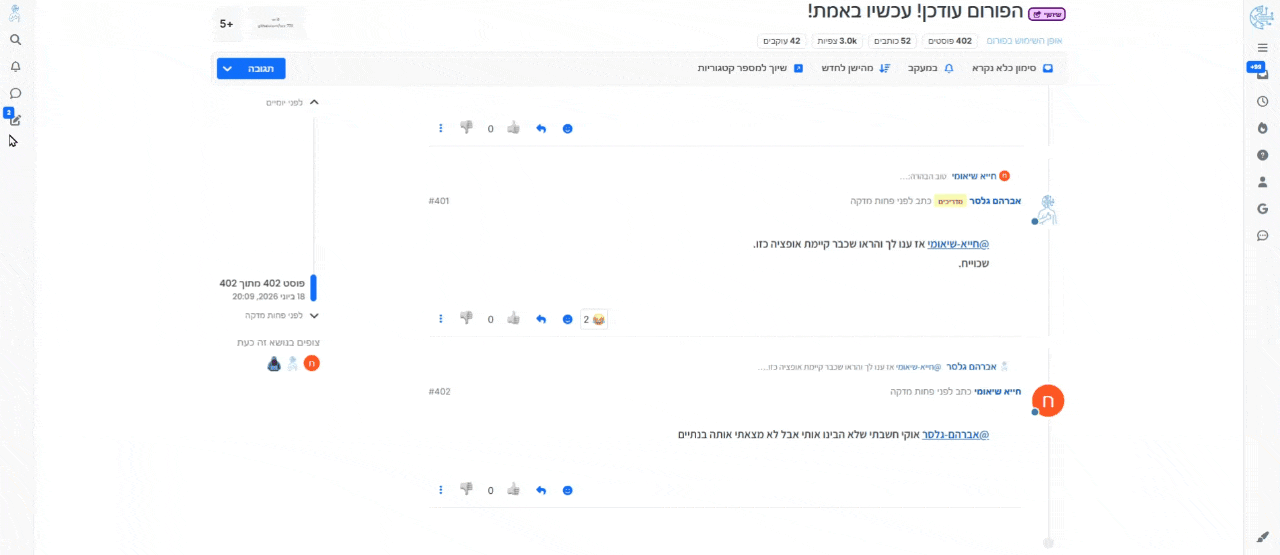
Task: Click סימון כלא נקרא mark unread
Action: (1012, 68)
